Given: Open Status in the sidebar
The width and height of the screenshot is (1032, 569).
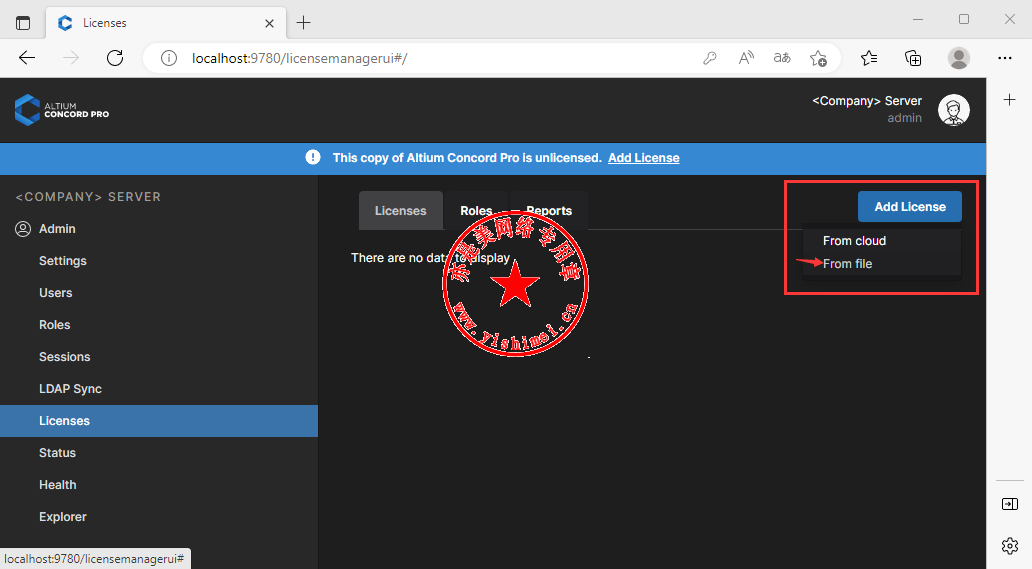Looking at the screenshot, I should 57,453.
